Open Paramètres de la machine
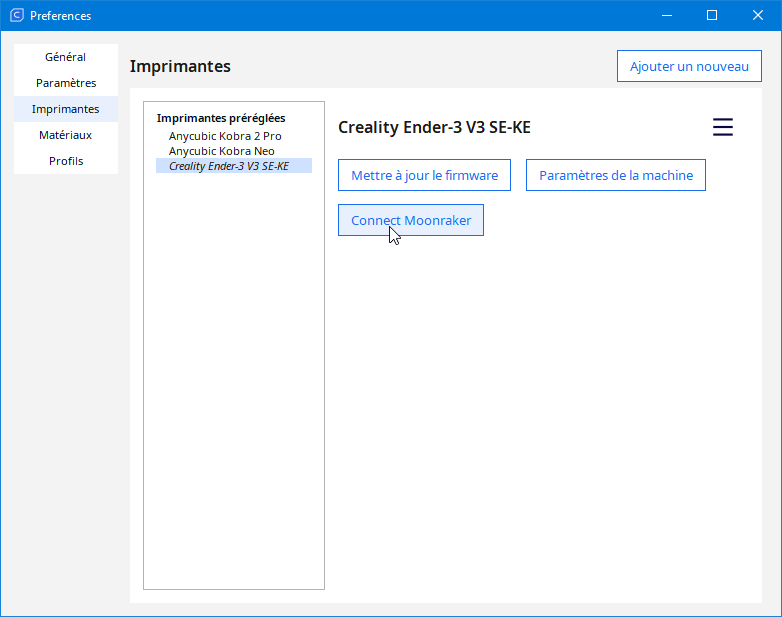The width and height of the screenshot is (782, 617). point(616,175)
